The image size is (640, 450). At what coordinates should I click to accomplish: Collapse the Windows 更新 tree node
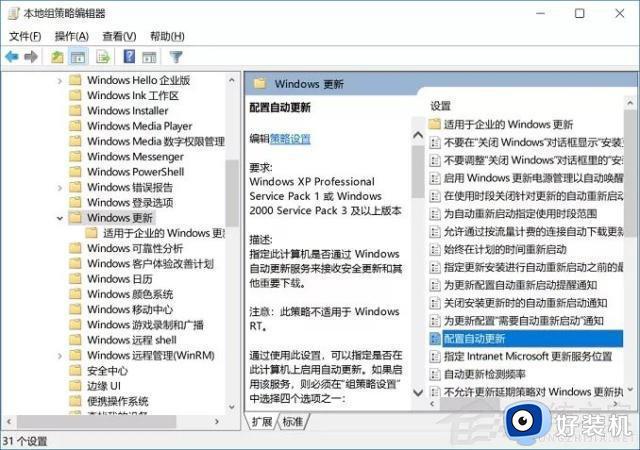click(x=60, y=218)
